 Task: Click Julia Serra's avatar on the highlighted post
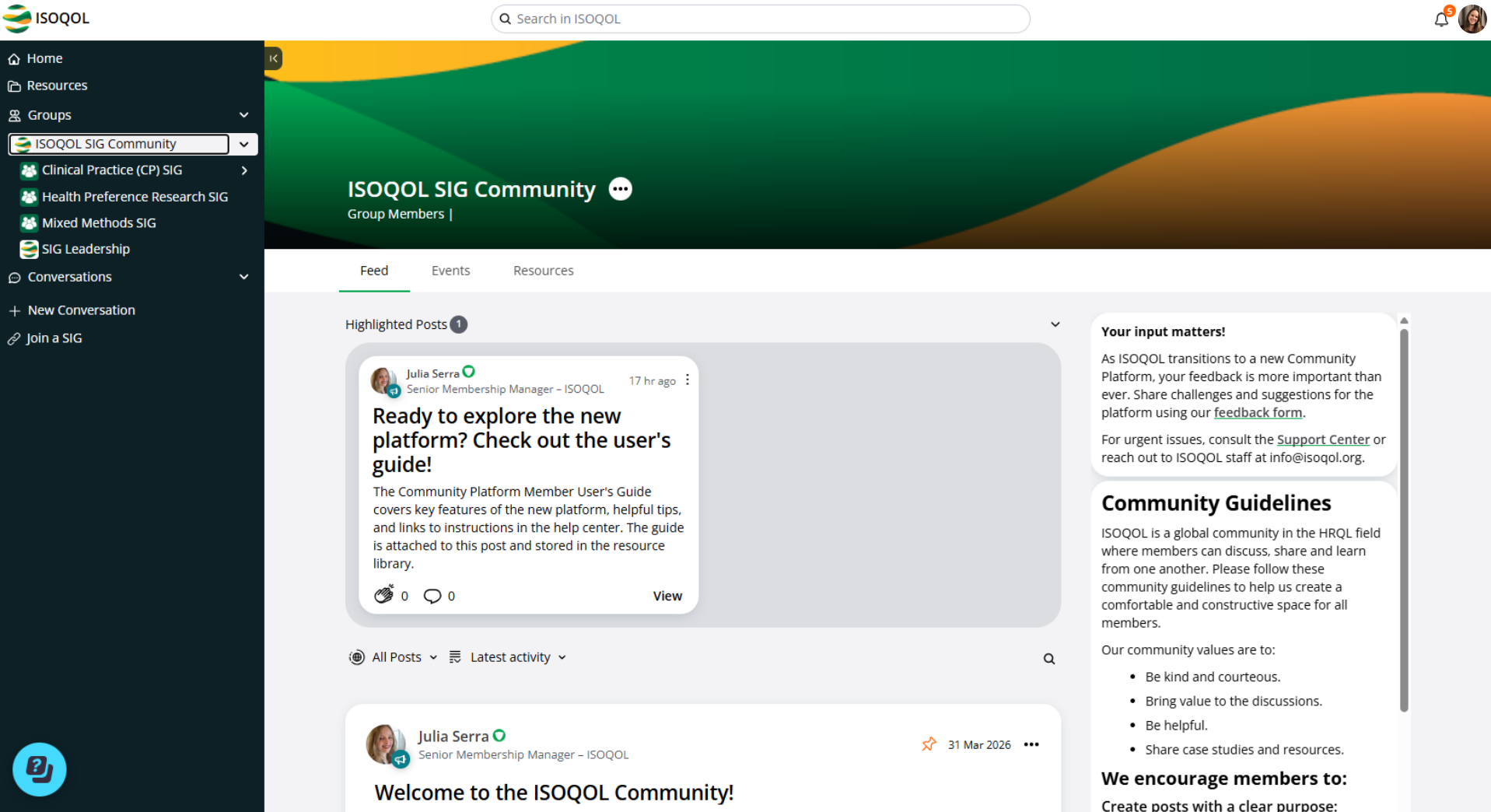pyautogui.click(x=385, y=381)
